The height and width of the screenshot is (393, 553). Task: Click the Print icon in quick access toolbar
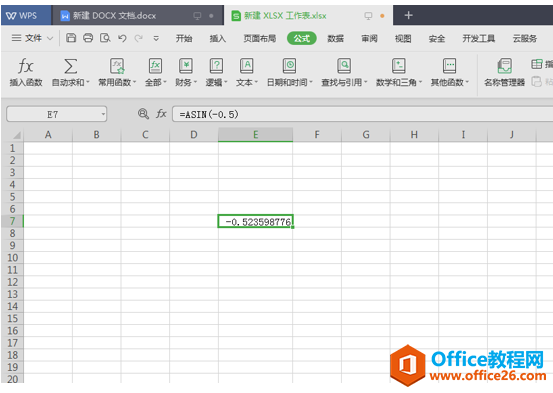(88, 38)
